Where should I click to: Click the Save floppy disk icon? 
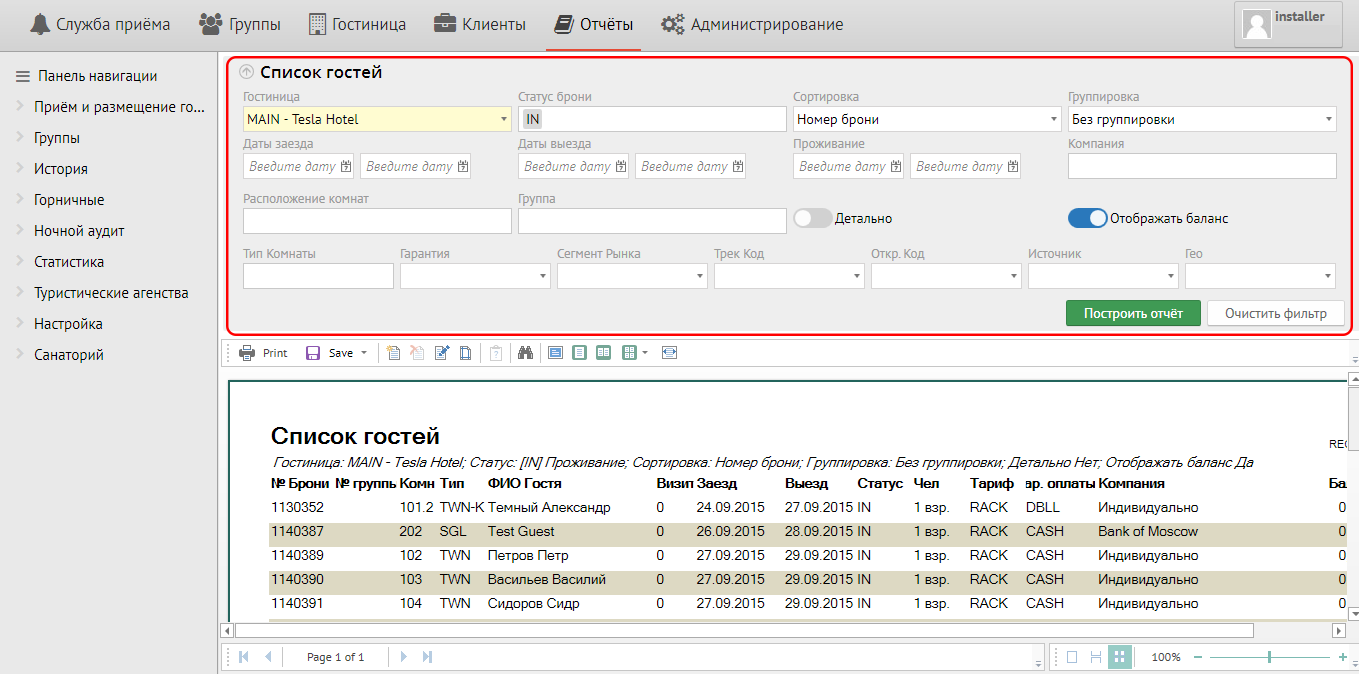click(x=313, y=353)
